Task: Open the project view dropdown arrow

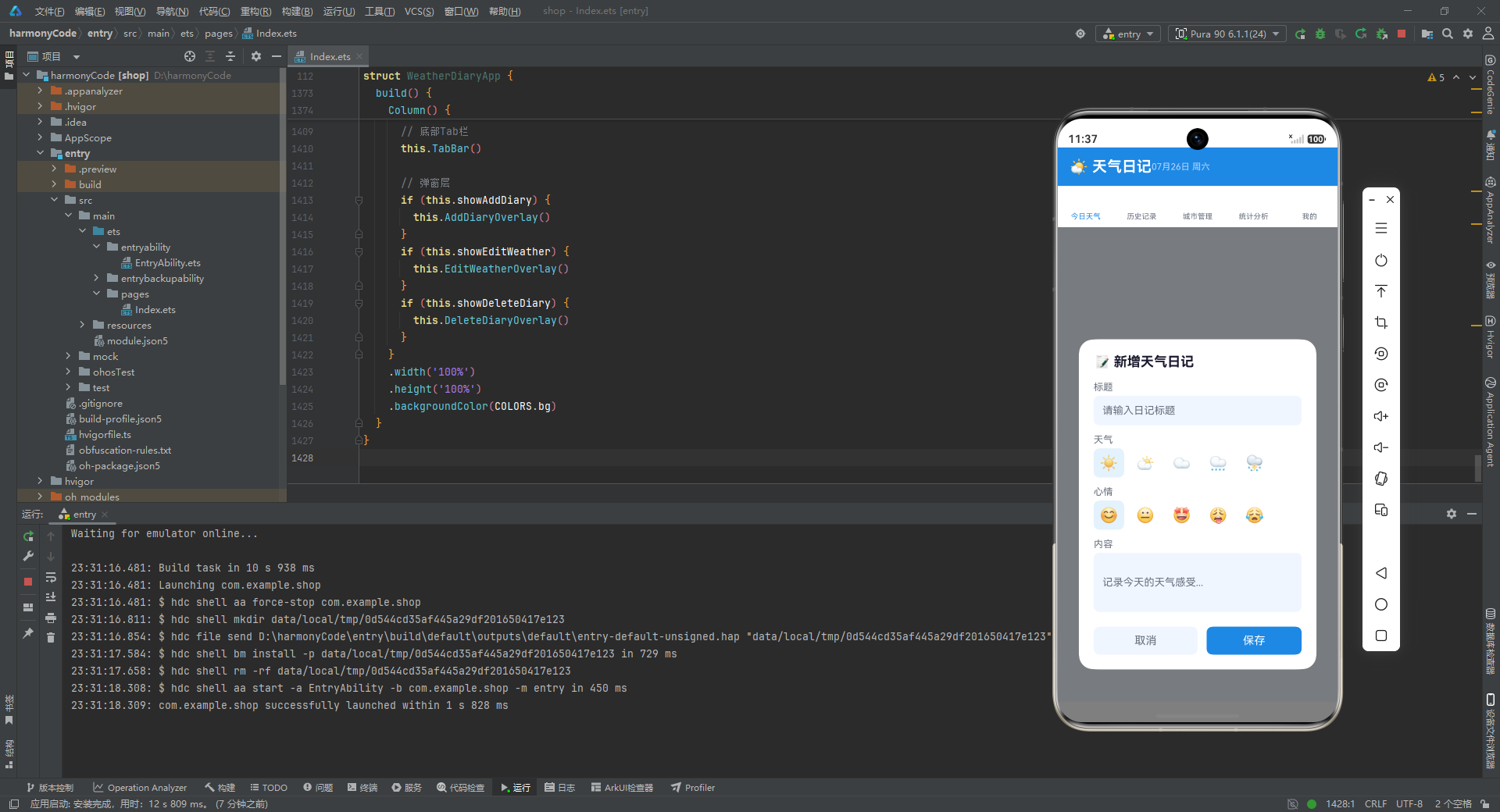Action: click(77, 57)
